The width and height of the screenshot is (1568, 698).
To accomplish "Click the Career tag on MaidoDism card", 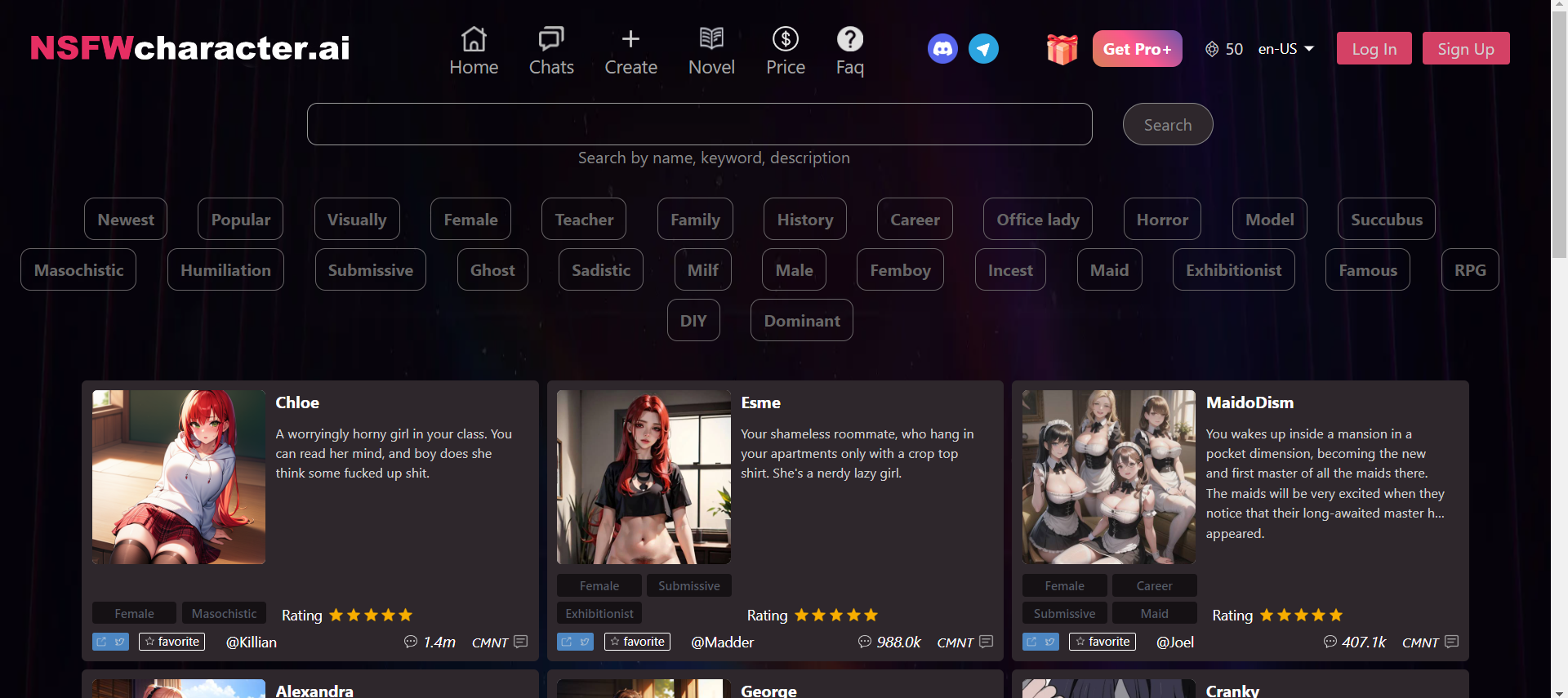I will pyautogui.click(x=1154, y=585).
